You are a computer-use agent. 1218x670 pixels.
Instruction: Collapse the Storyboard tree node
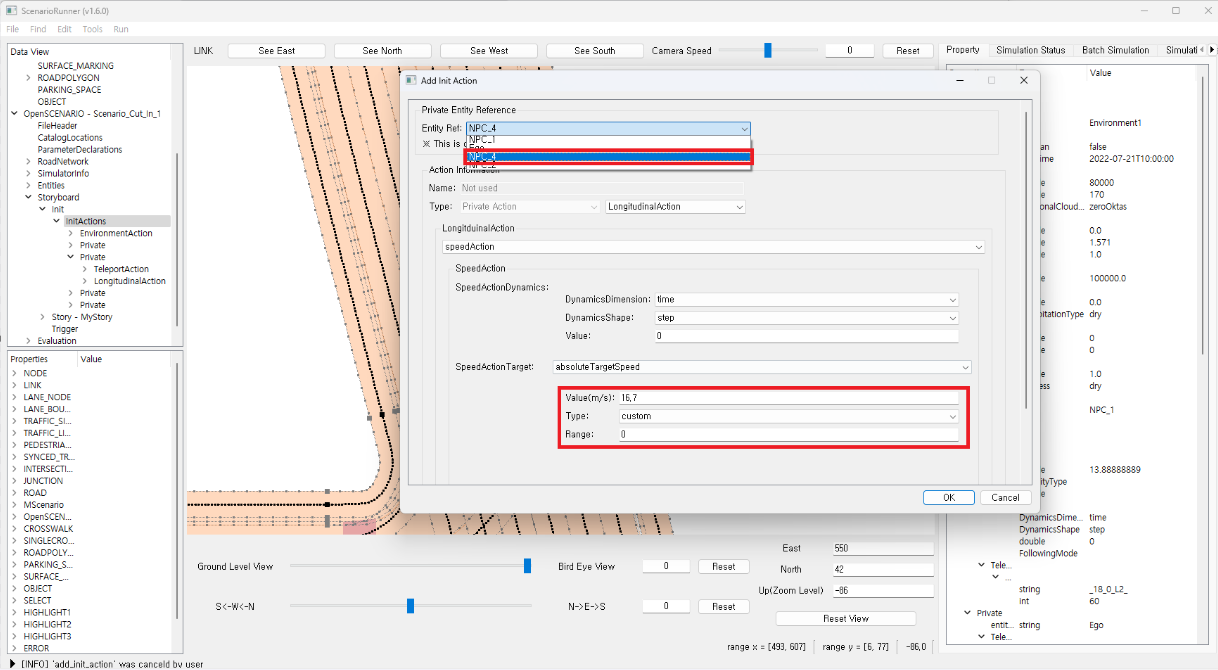(x=28, y=198)
